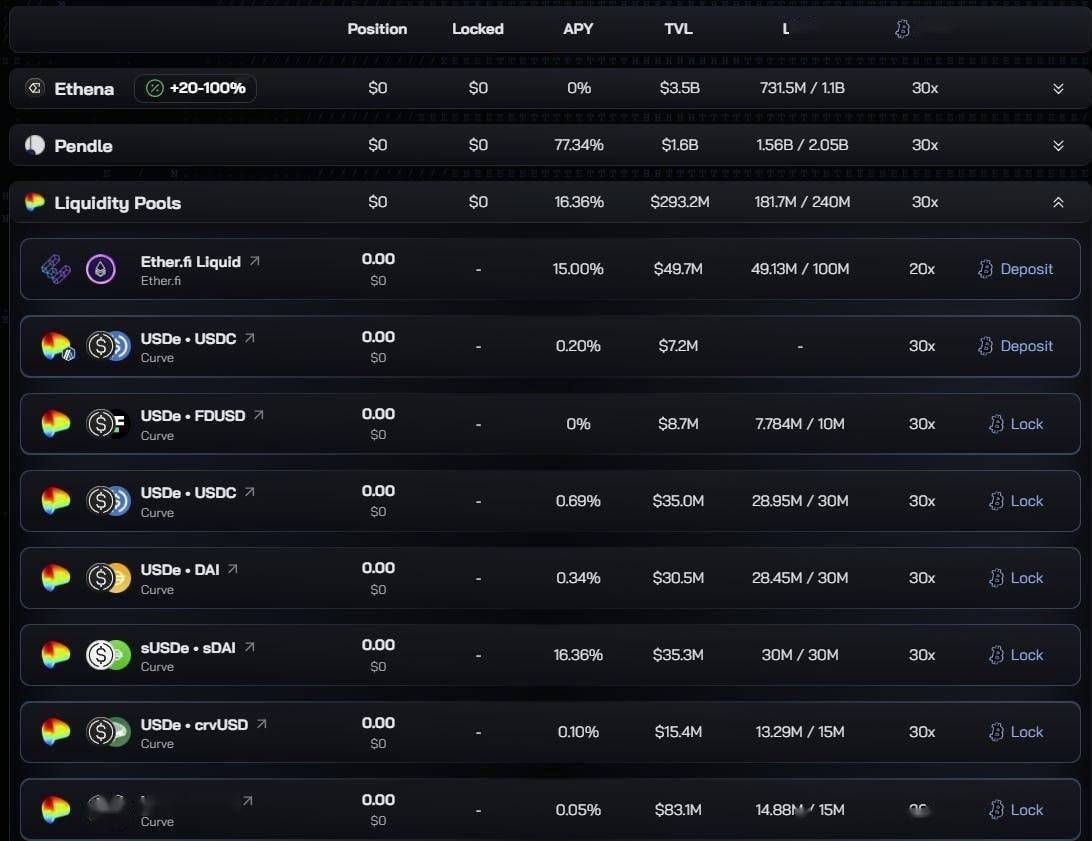Lock in the USDe • FDUSD pool
1092x841 pixels.
point(1016,424)
